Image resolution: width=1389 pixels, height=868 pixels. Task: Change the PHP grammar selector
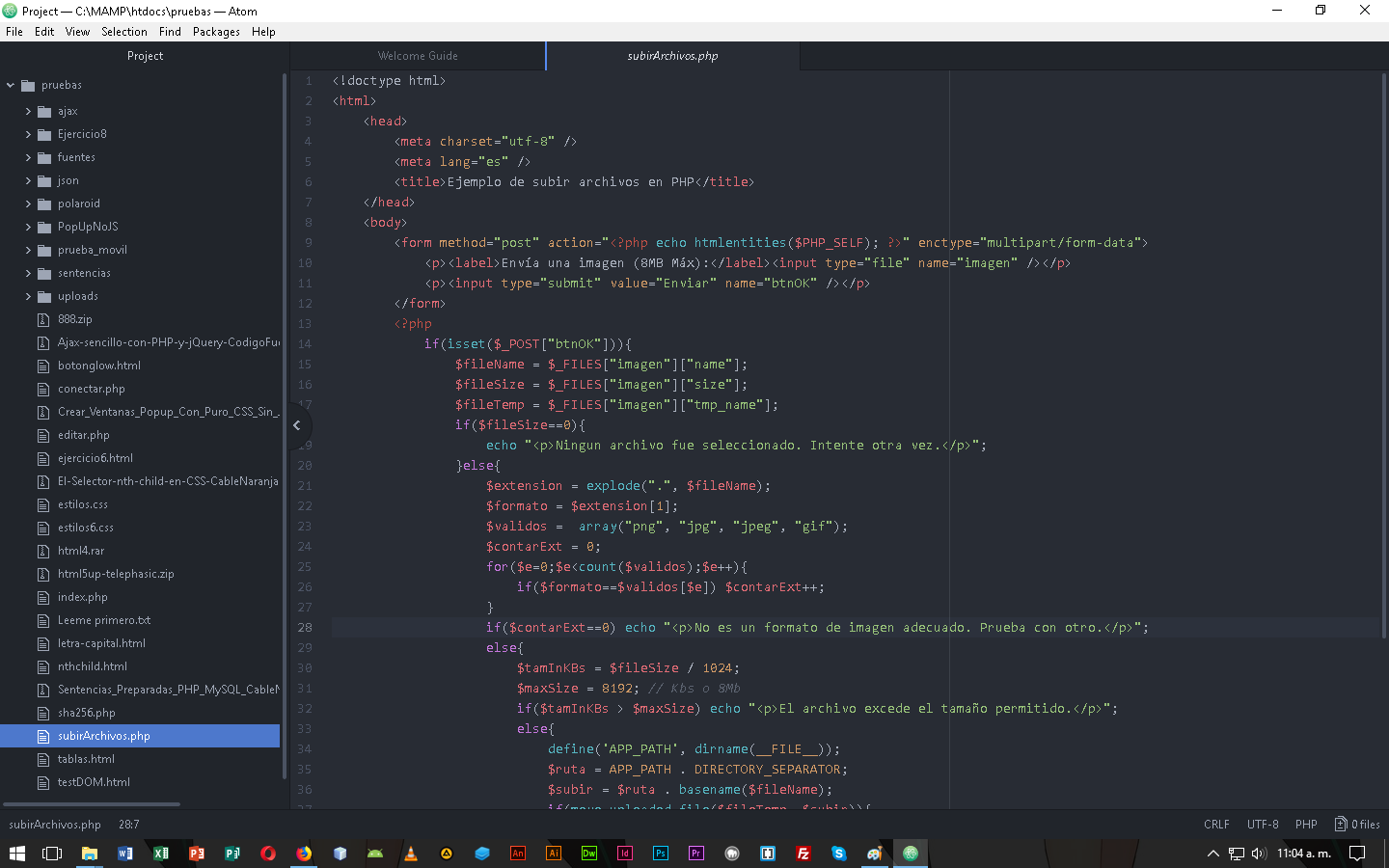1306,825
